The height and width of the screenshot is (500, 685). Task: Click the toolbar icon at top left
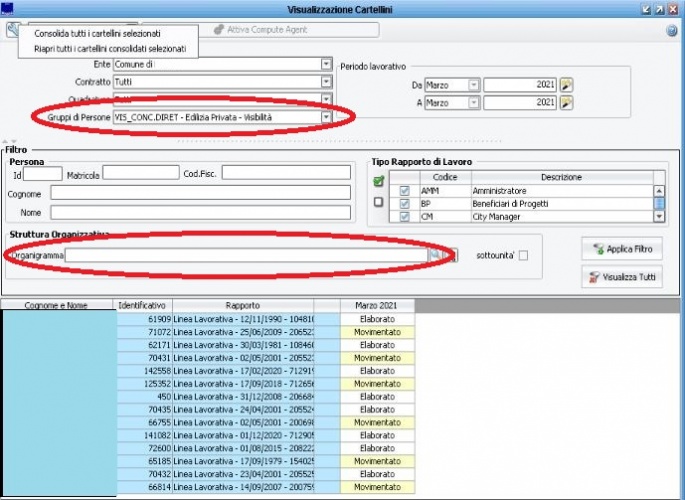click(12, 29)
